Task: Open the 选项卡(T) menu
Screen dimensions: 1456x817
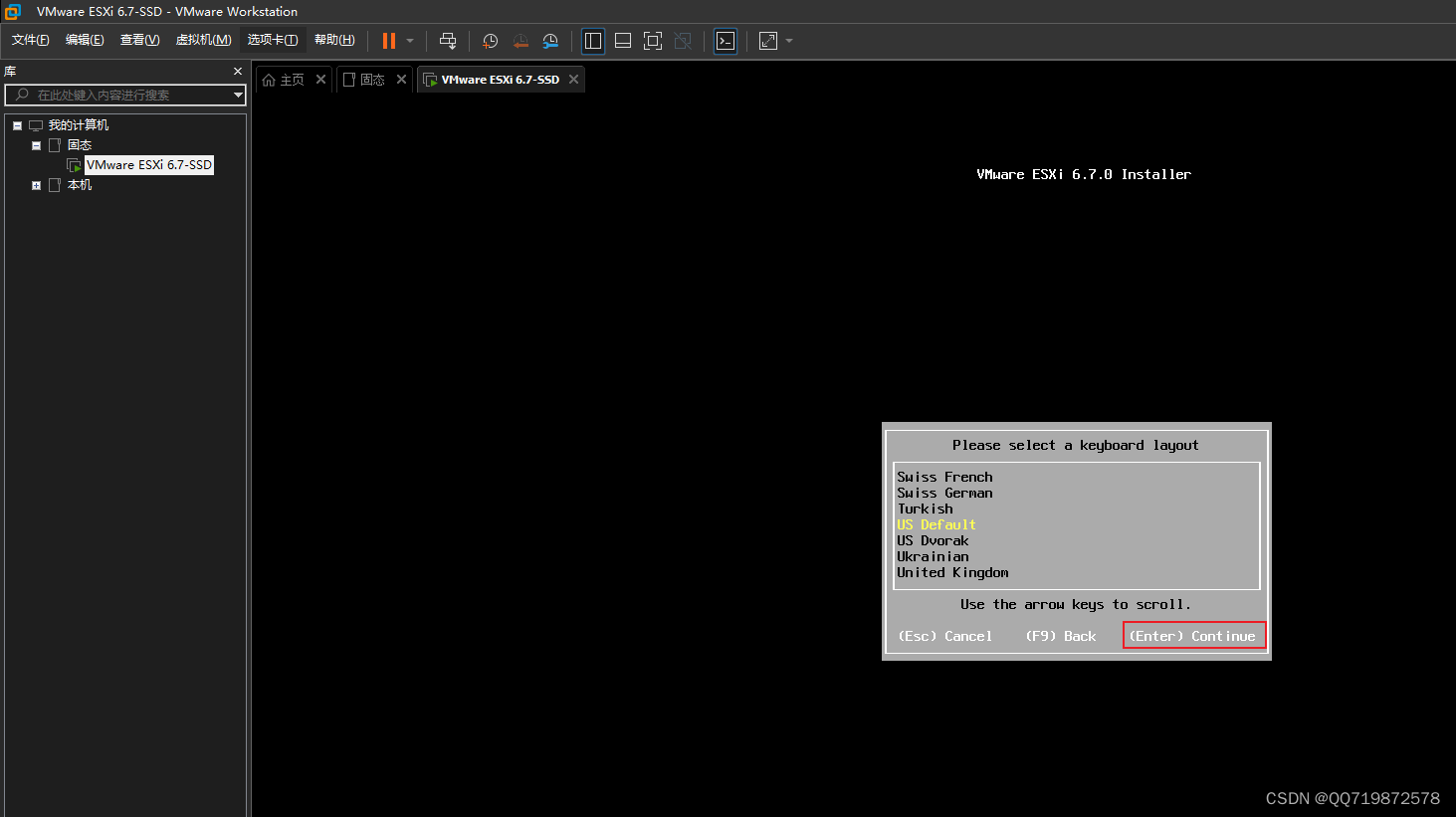Action: pos(273,40)
